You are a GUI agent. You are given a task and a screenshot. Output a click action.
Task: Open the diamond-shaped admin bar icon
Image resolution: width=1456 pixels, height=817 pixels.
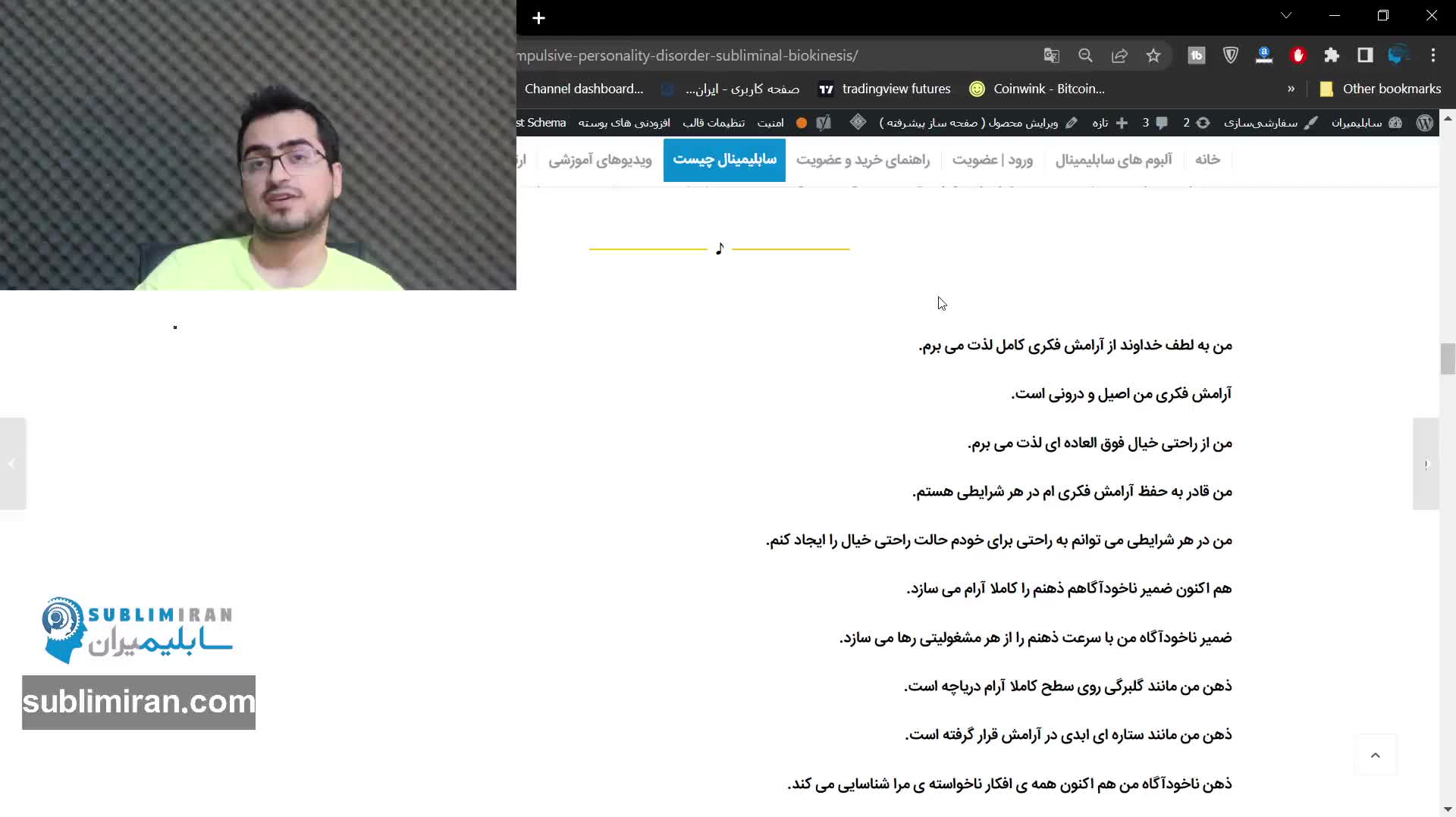[x=858, y=122]
